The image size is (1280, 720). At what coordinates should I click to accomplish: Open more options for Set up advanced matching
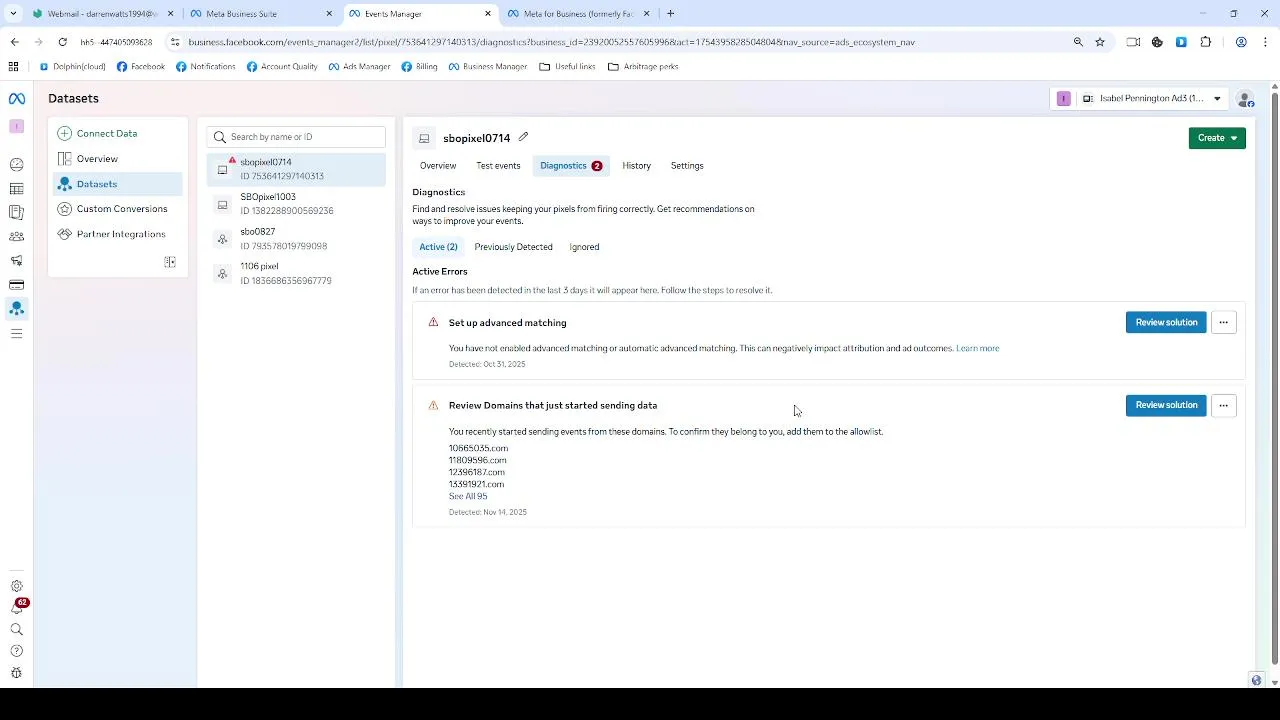click(1223, 322)
